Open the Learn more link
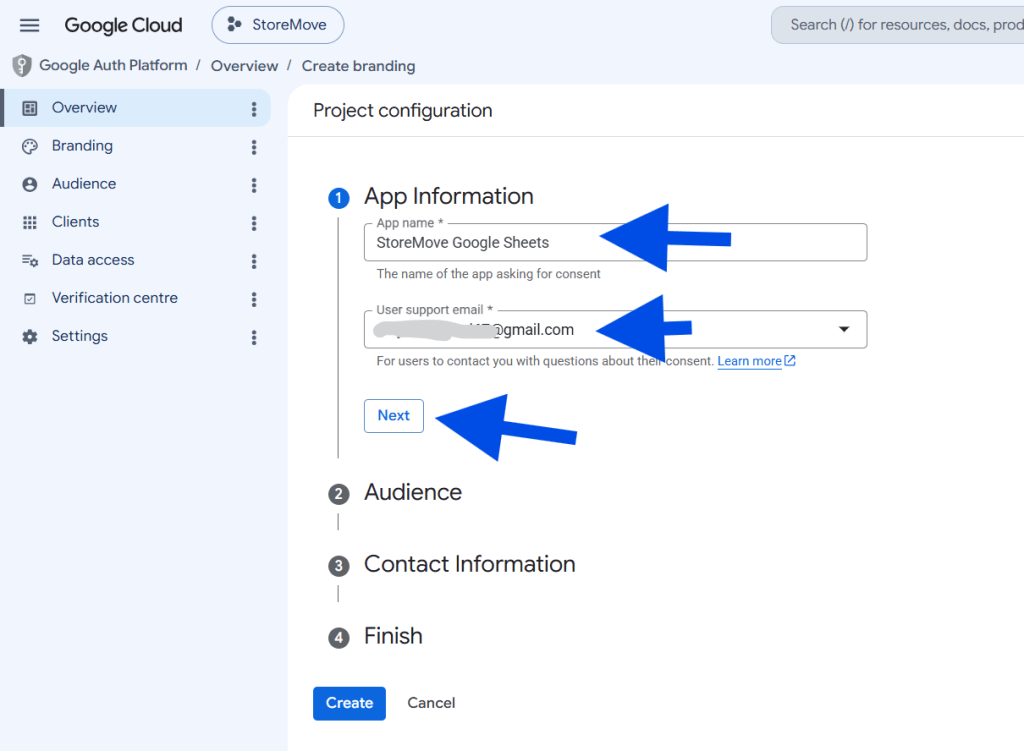Viewport: 1024px width, 751px height. click(x=756, y=361)
